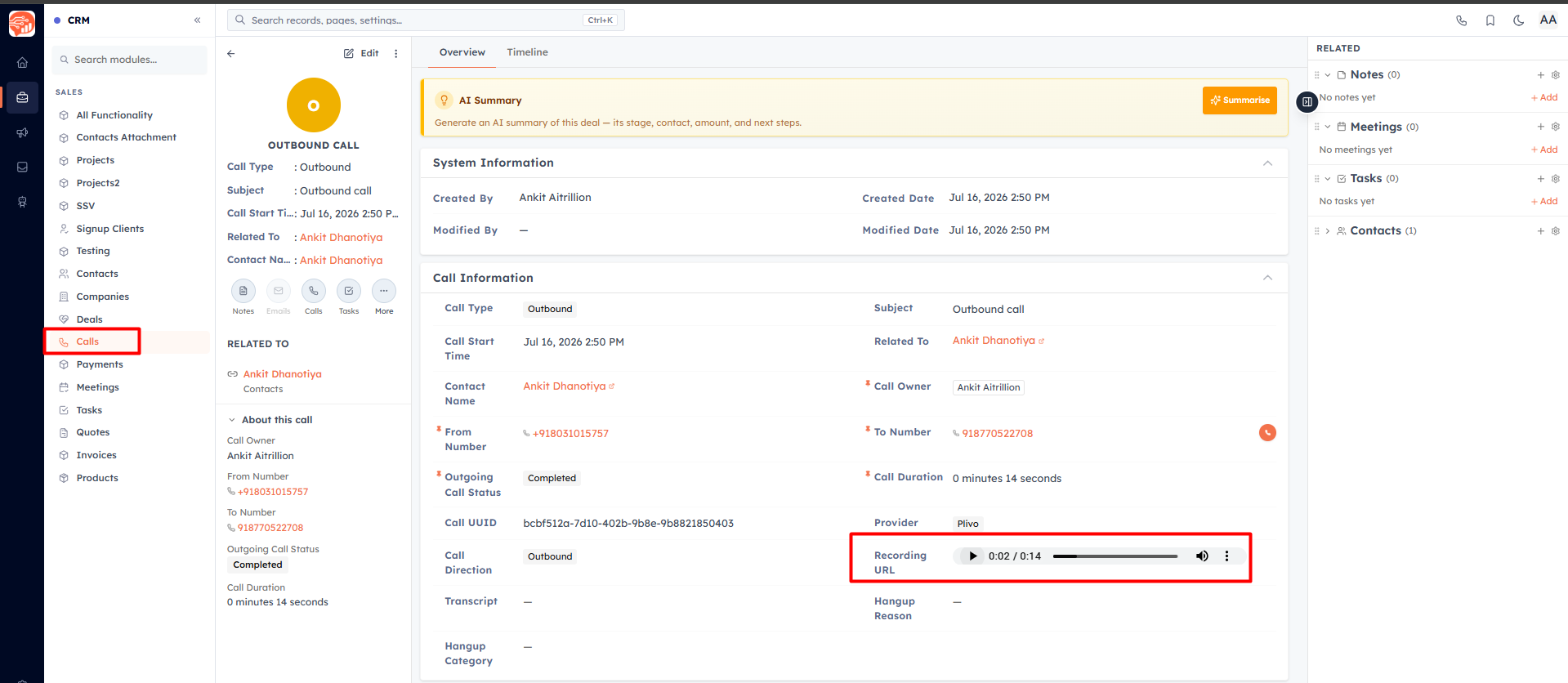Toggle the related panel collapse button
Viewport: 1568px width, 683px height.
click(1307, 102)
